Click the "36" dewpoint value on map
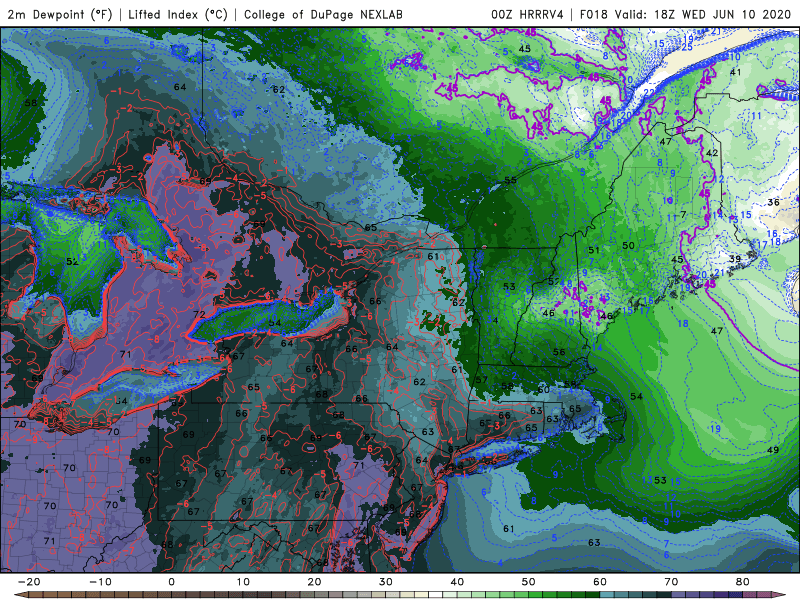The height and width of the screenshot is (600, 800). tap(773, 202)
